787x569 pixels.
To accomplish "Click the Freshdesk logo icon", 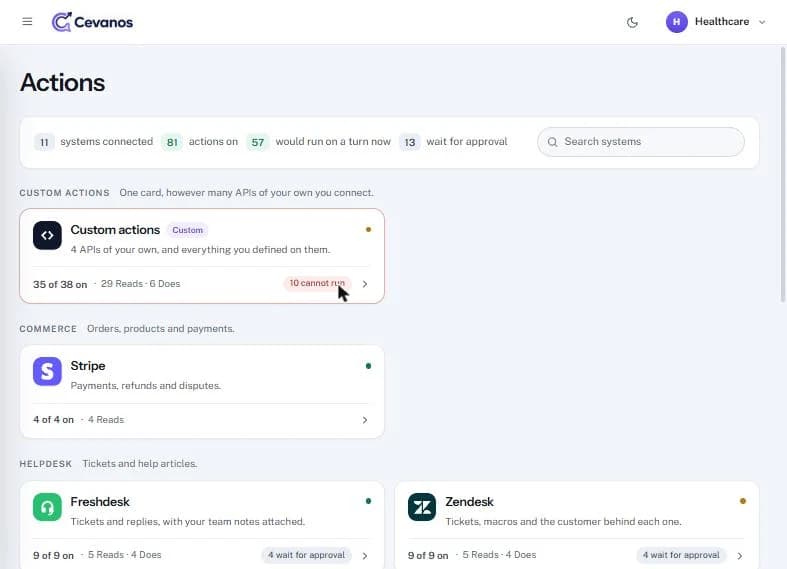I will click(x=47, y=507).
